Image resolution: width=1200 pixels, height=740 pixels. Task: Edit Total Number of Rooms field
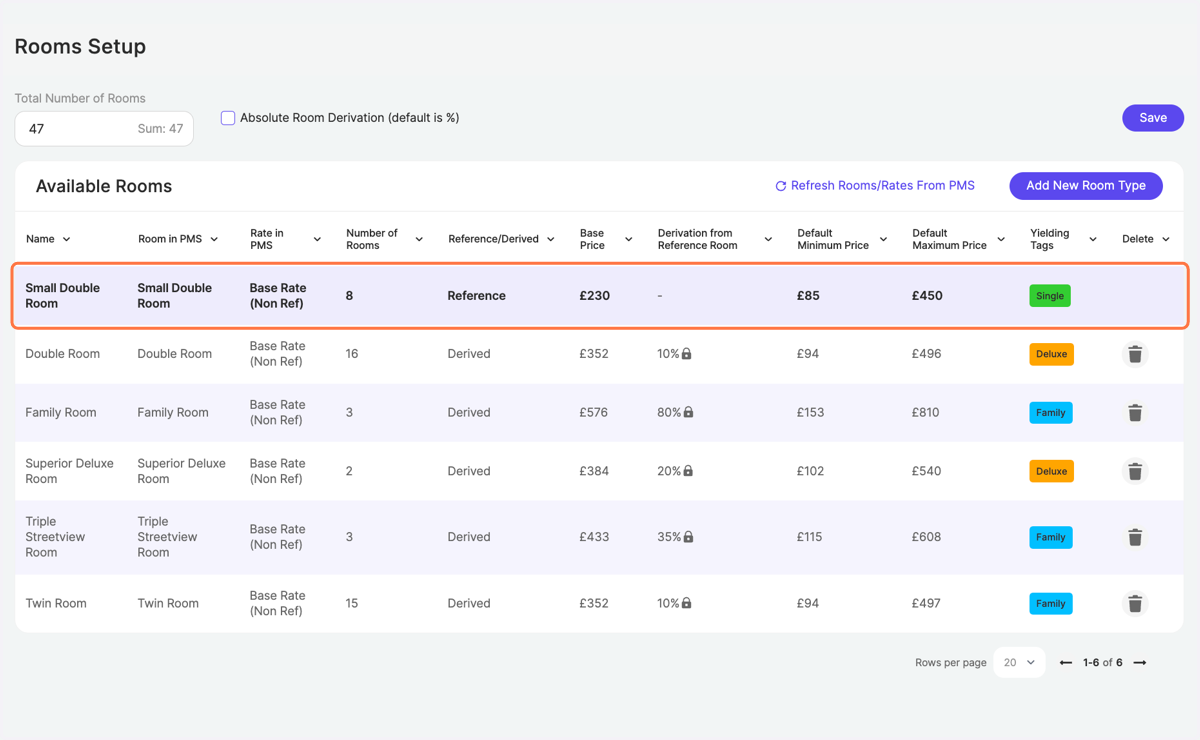(x=104, y=129)
